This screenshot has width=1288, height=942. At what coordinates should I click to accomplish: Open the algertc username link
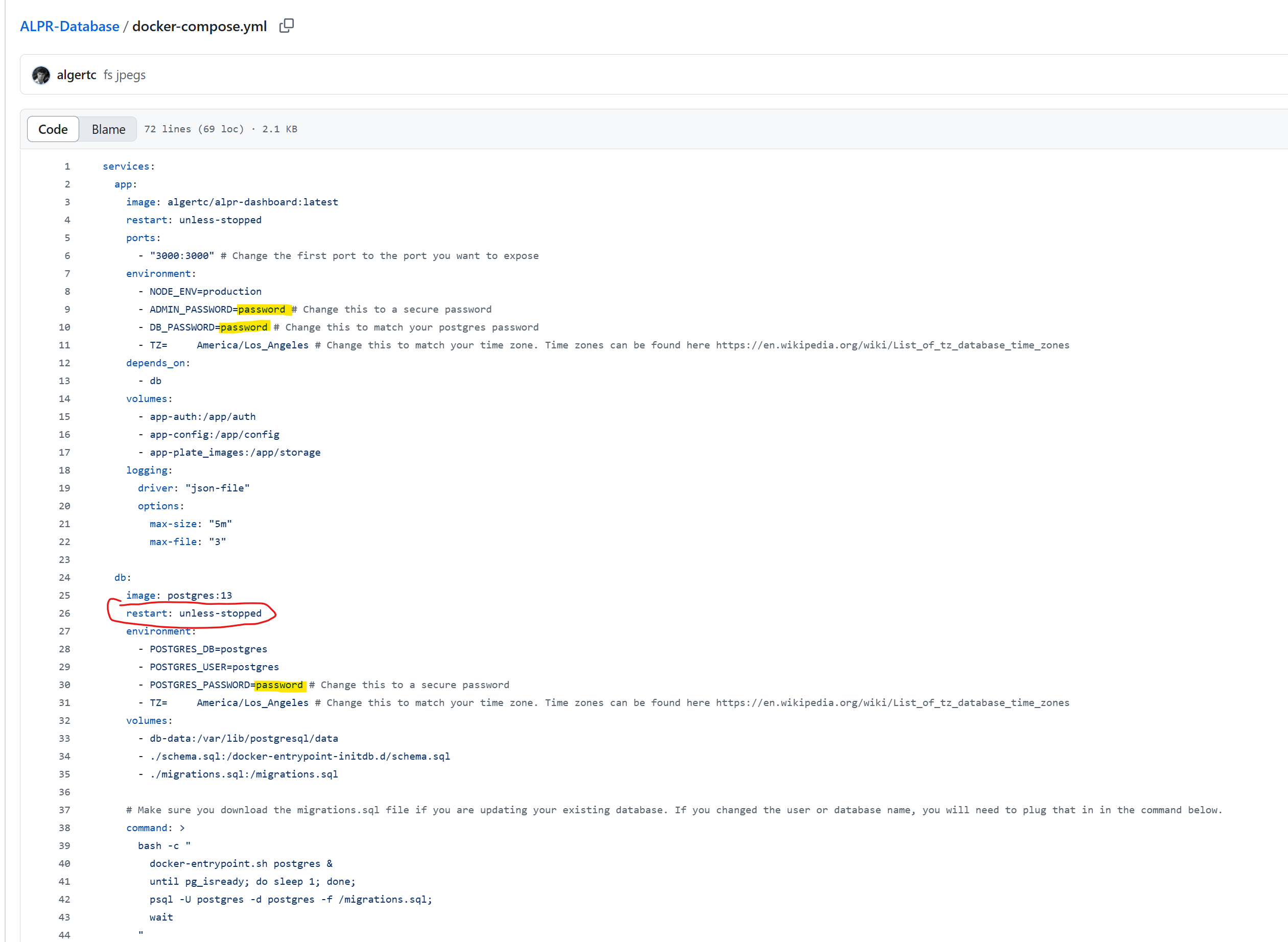point(77,75)
